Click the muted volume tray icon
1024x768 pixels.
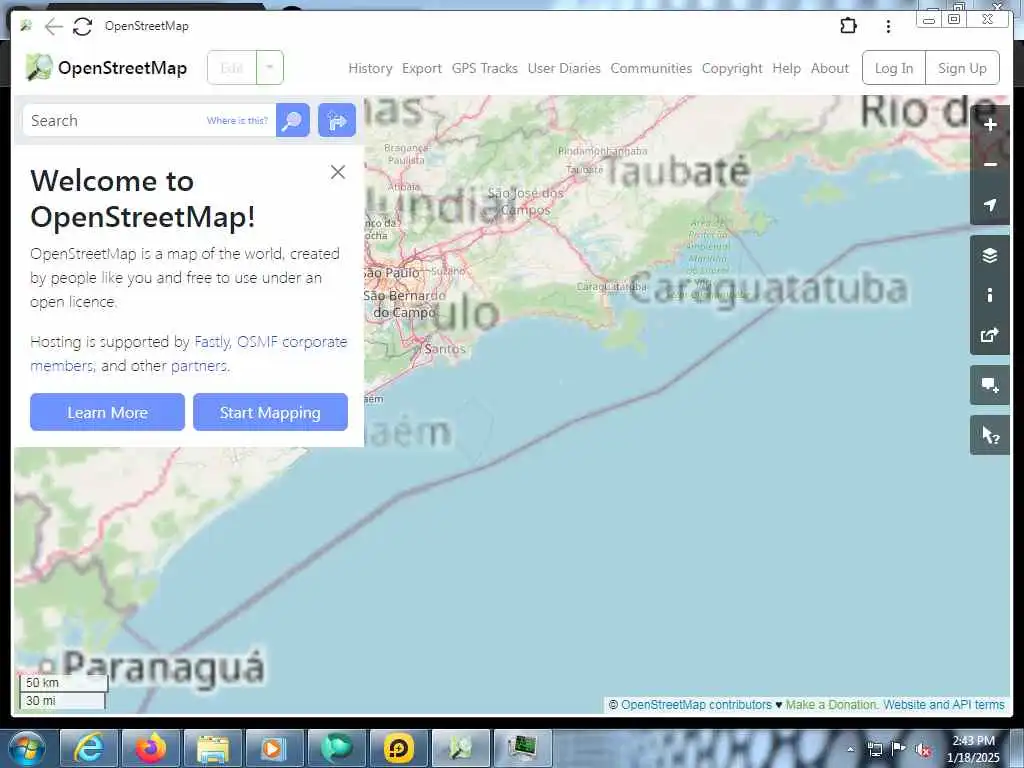click(x=923, y=750)
